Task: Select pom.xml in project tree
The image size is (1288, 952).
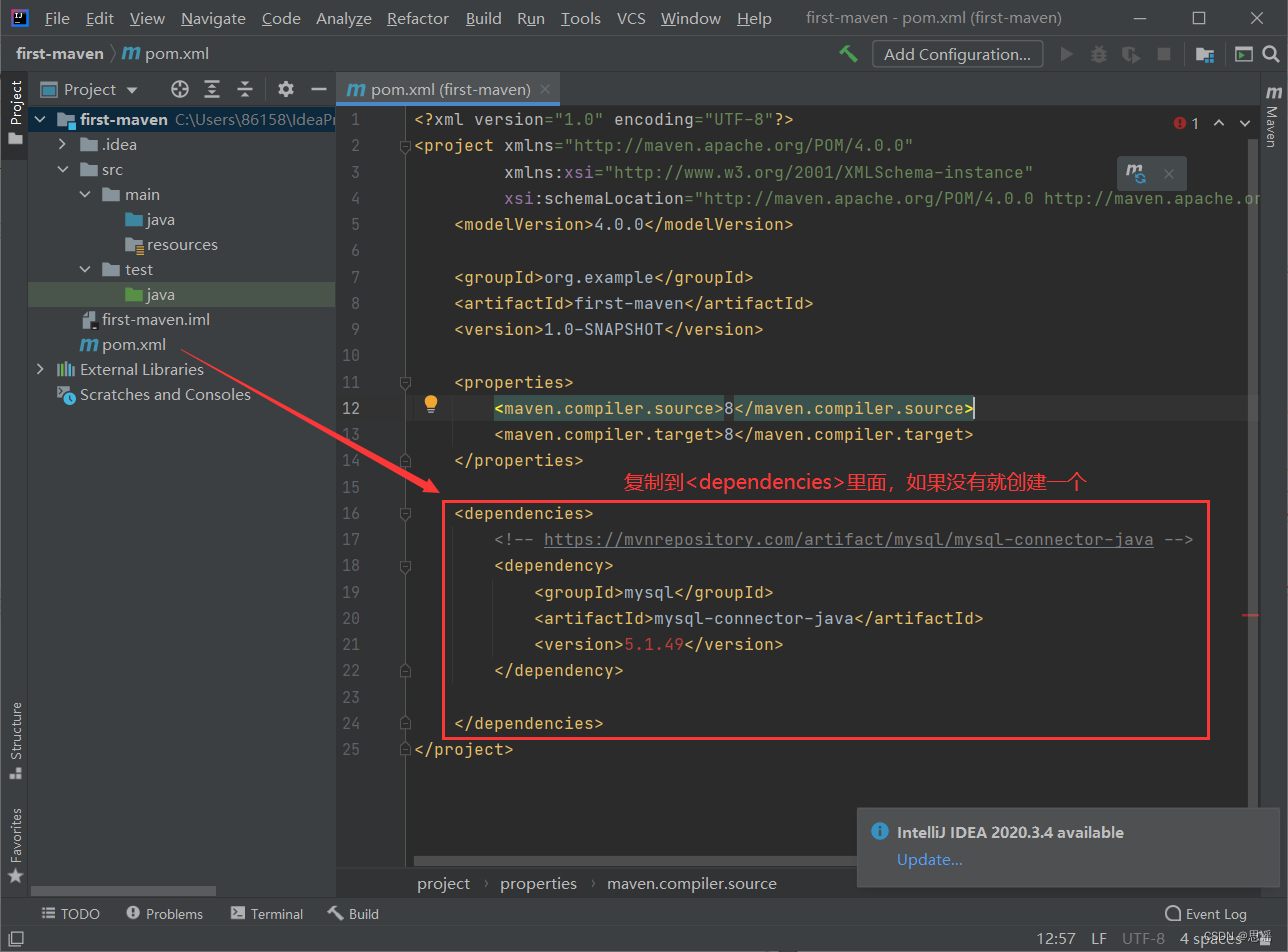Action: 133,344
